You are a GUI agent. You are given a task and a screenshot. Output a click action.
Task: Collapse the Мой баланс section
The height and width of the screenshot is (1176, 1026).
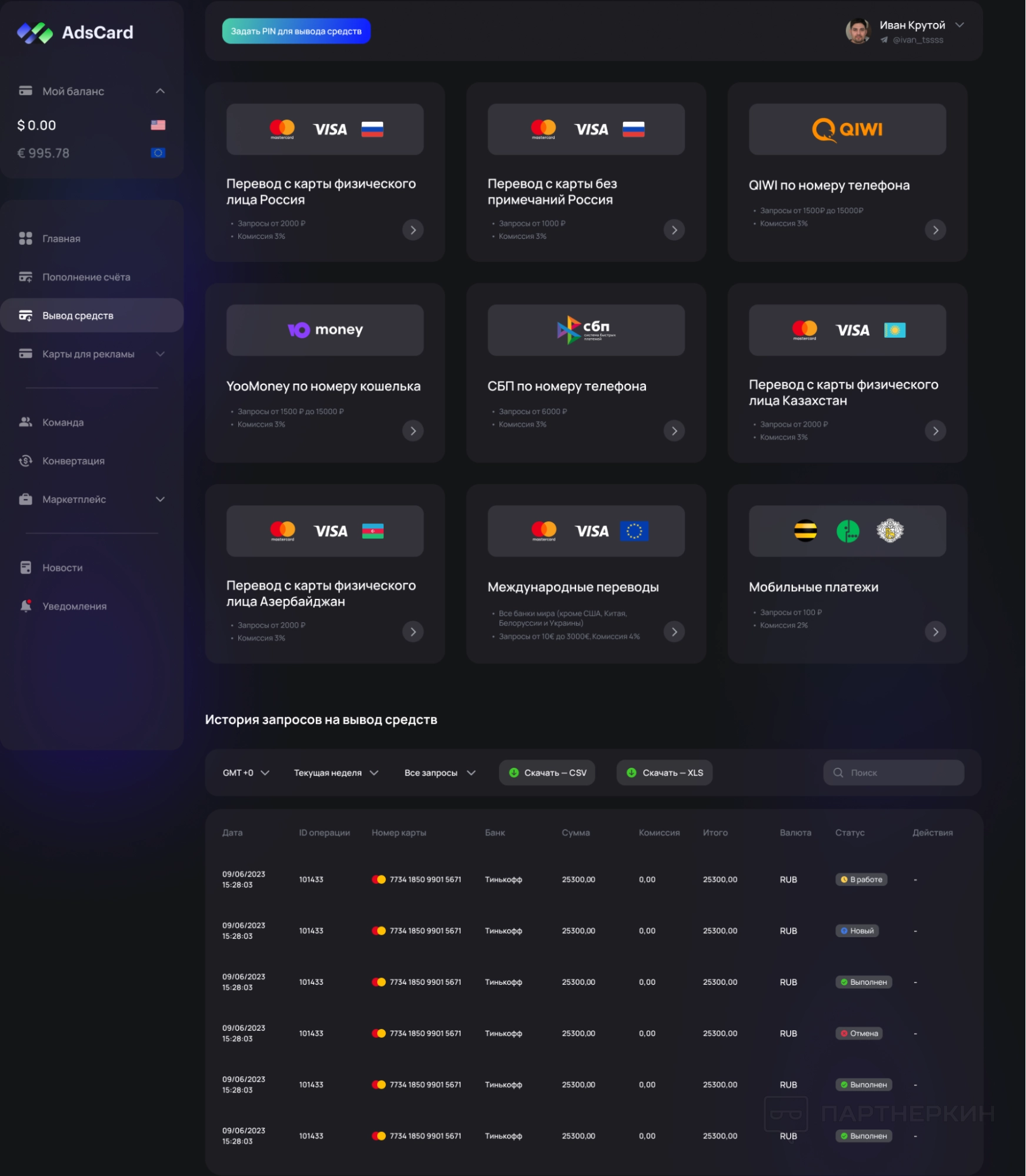pyautogui.click(x=160, y=91)
